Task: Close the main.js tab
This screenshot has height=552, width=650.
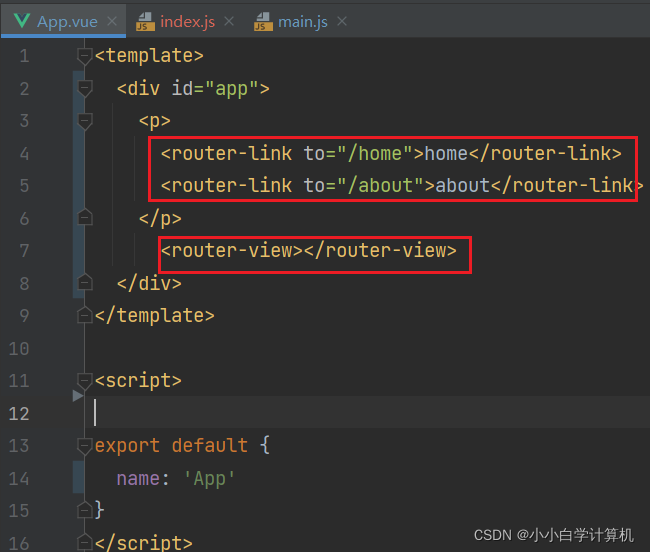Action: tap(342, 21)
